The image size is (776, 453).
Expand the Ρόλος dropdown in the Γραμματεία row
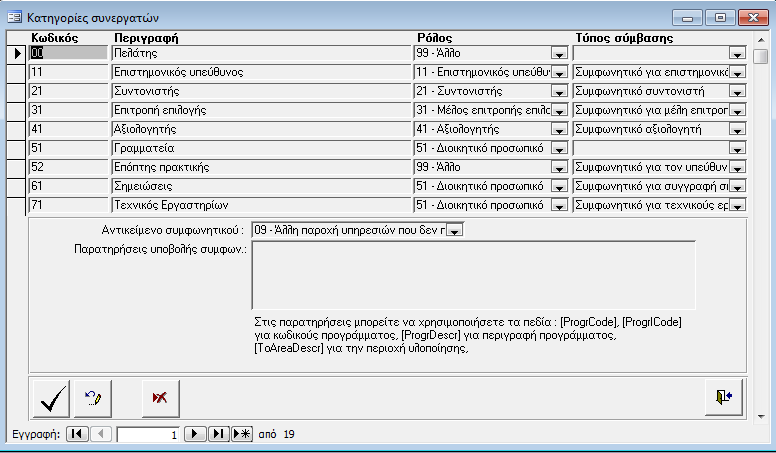pyautogui.click(x=558, y=149)
